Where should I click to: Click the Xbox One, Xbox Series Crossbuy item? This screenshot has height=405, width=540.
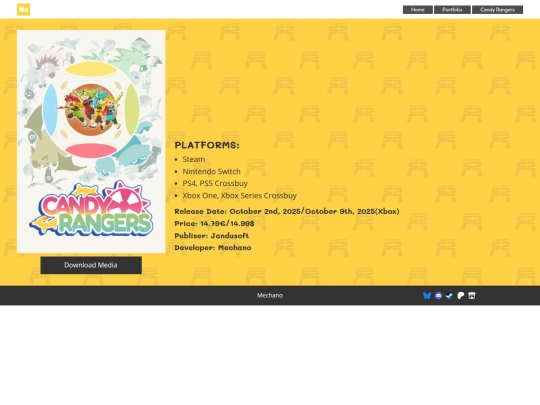tap(239, 196)
